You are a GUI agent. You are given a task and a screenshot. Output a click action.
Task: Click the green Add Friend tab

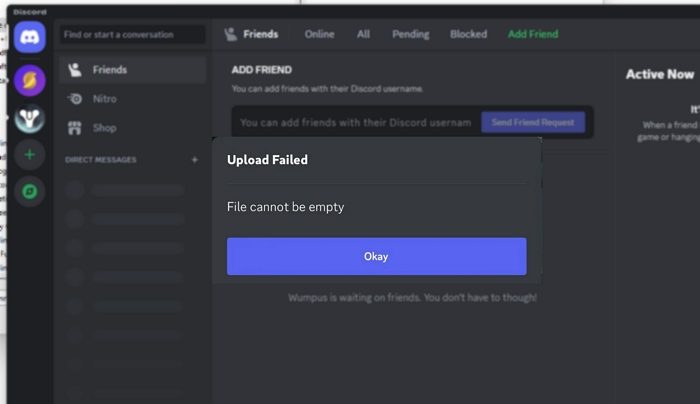click(533, 34)
